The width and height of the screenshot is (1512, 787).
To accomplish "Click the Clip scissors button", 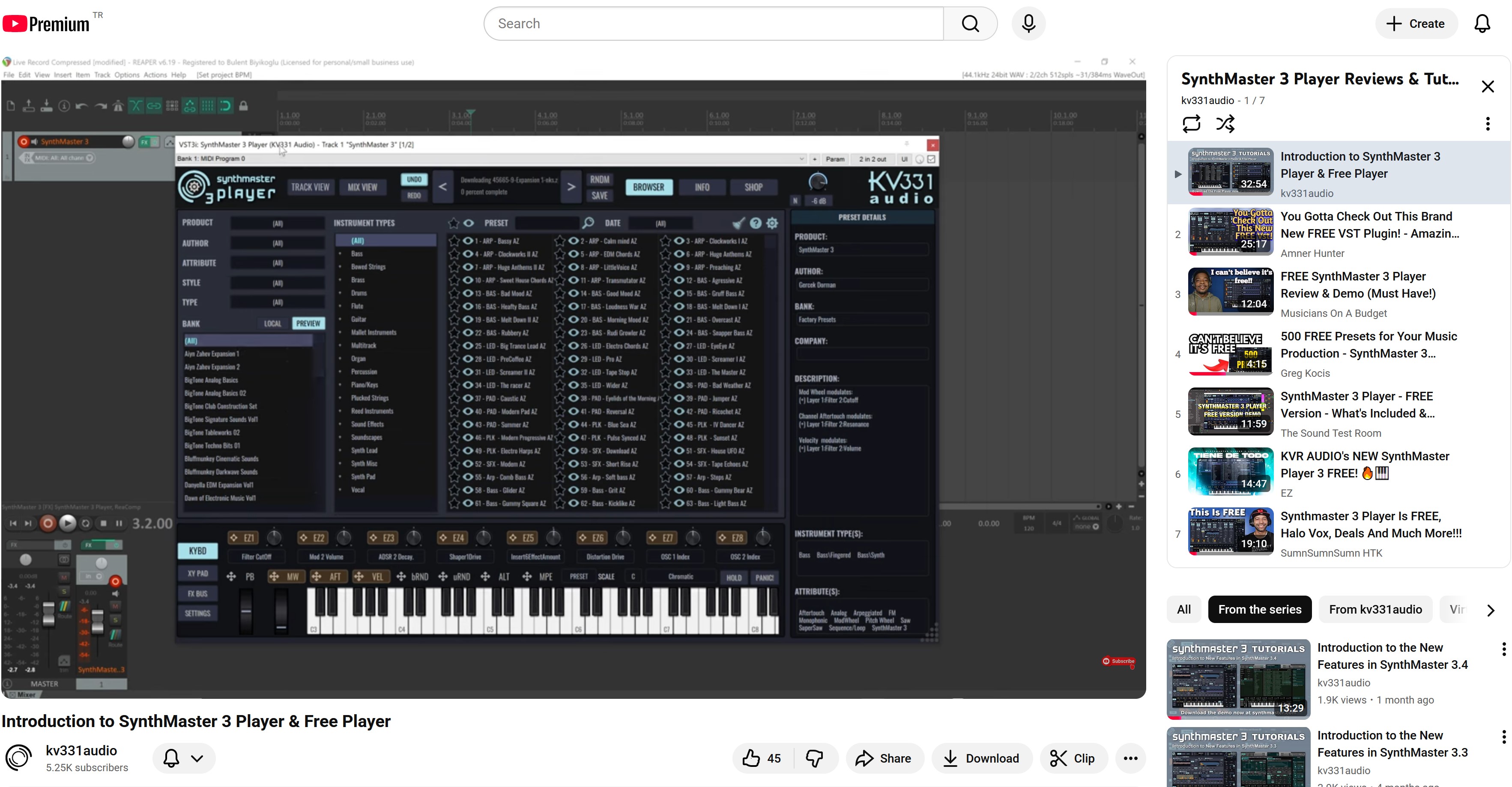I will (x=1073, y=758).
